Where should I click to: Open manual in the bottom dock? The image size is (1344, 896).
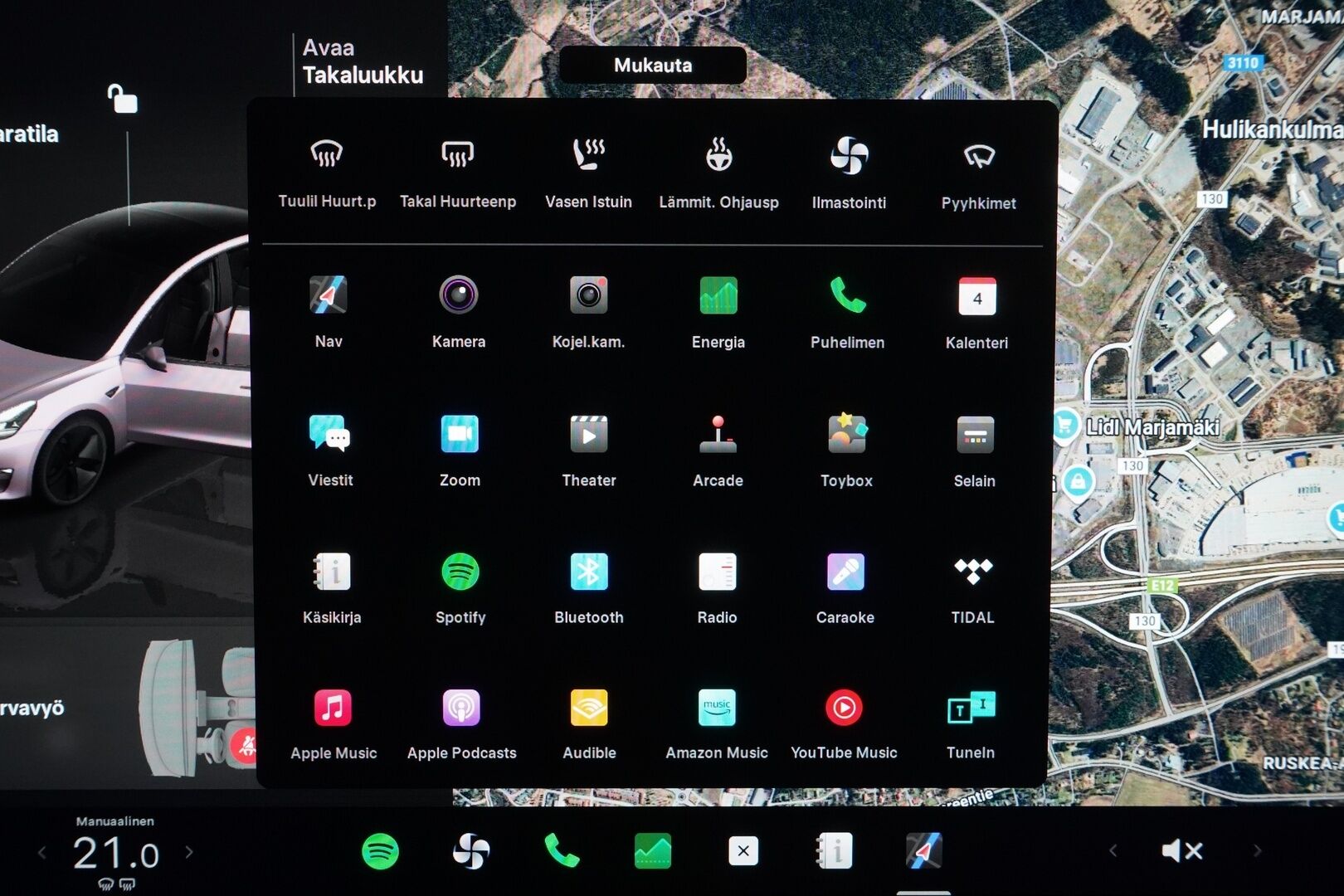click(834, 850)
